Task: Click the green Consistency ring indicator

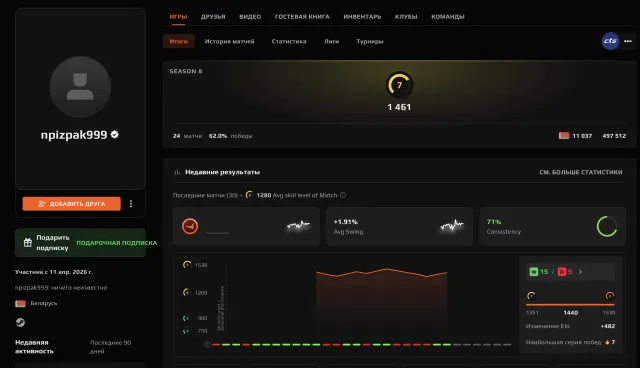Action: pyautogui.click(x=607, y=226)
